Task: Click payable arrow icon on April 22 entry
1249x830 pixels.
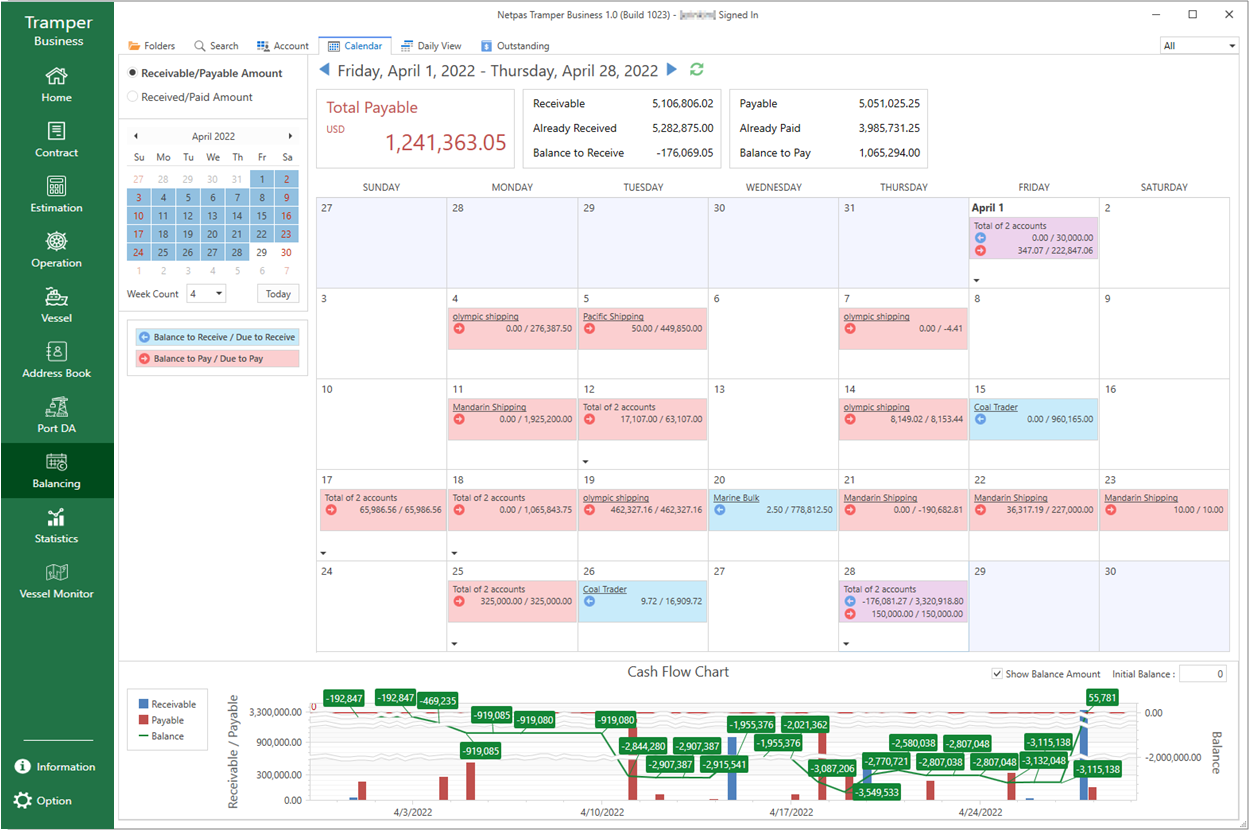Action: point(980,510)
